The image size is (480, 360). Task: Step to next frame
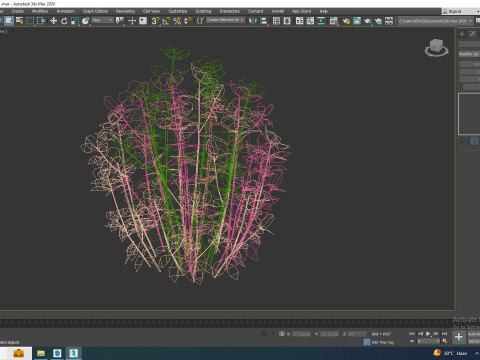436,334
